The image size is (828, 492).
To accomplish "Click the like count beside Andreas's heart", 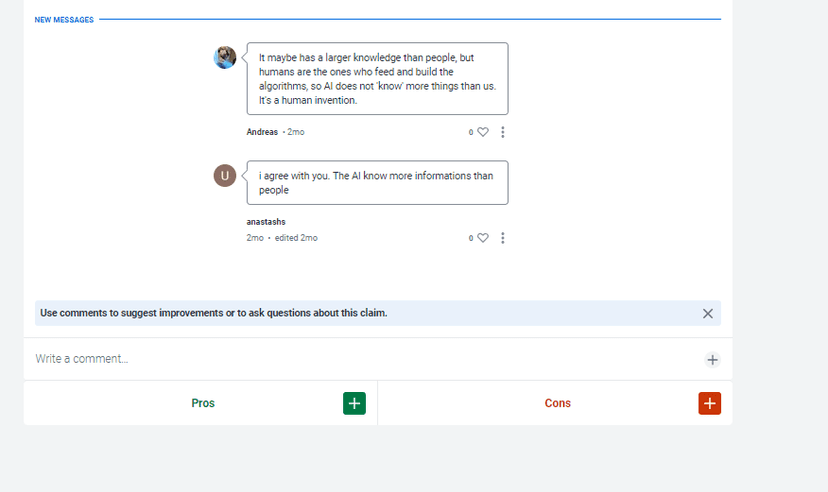I will pyautogui.click(x=471, y=132).
